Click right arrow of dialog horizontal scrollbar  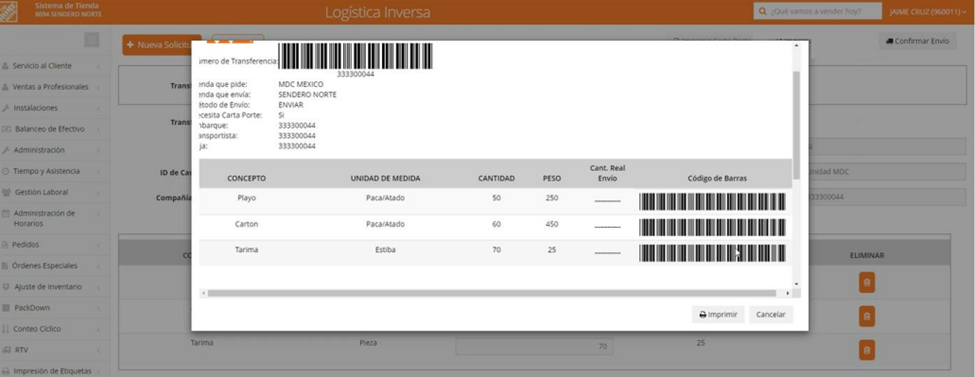788,293
